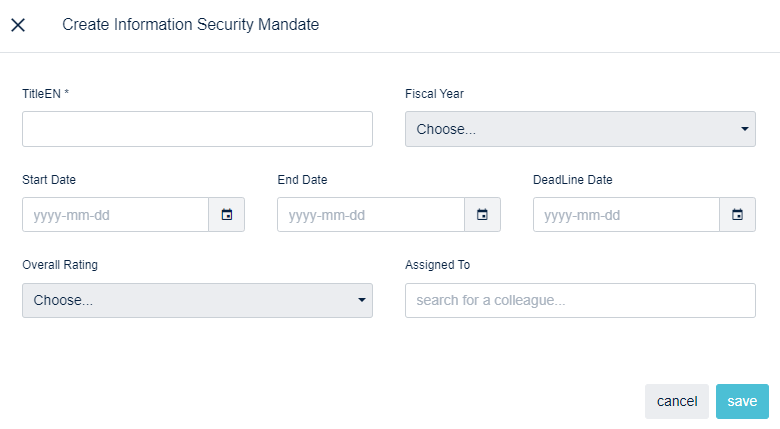Screen dimensions: 780x429
Task: Click the Start Date label text
Action: pos(49,180)
